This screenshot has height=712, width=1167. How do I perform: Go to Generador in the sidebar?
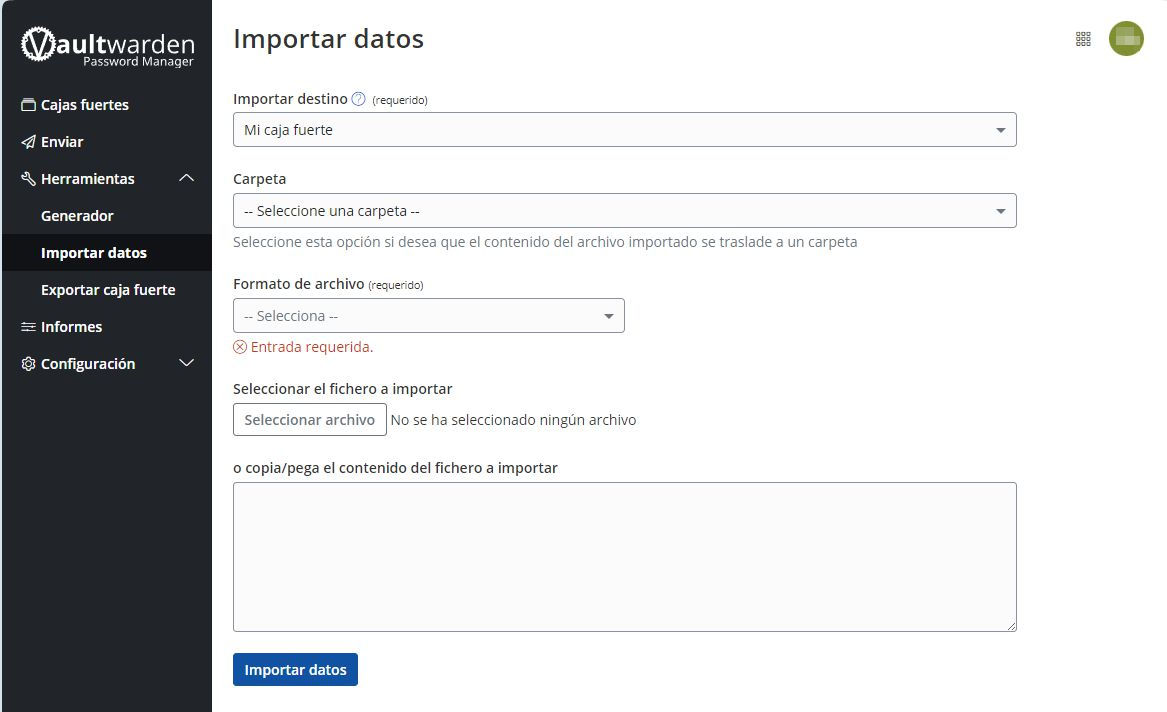coord(77,216)
